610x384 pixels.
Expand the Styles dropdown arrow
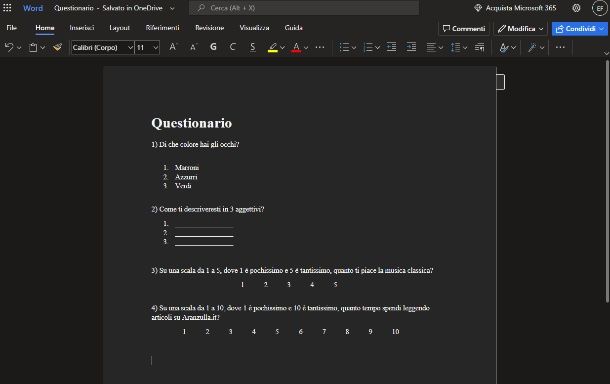coord(514,48)
